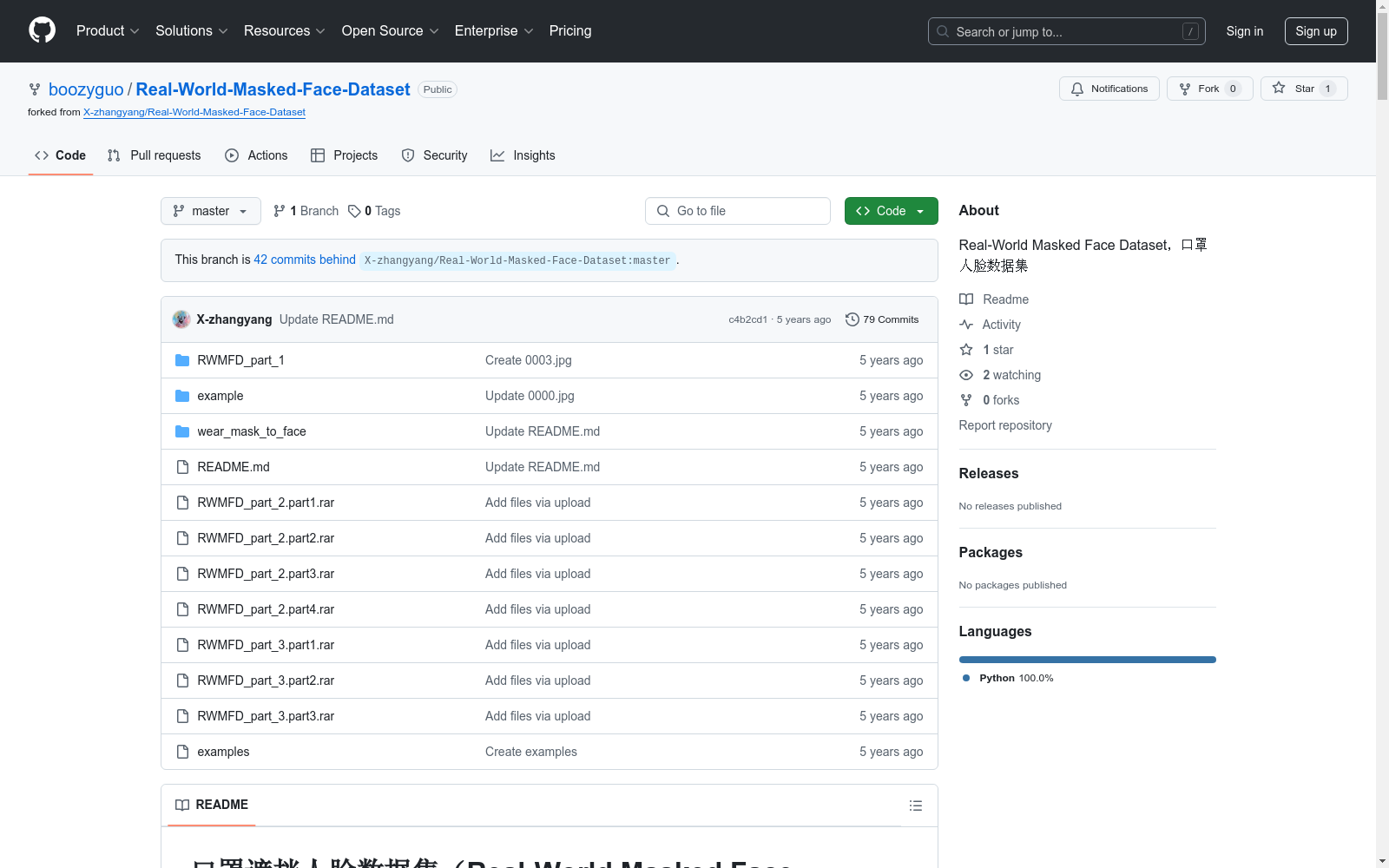Open the example folder icon
The height and width of the screenshot is (868, 1389).
pyautogui.click(x=182, y=396)
